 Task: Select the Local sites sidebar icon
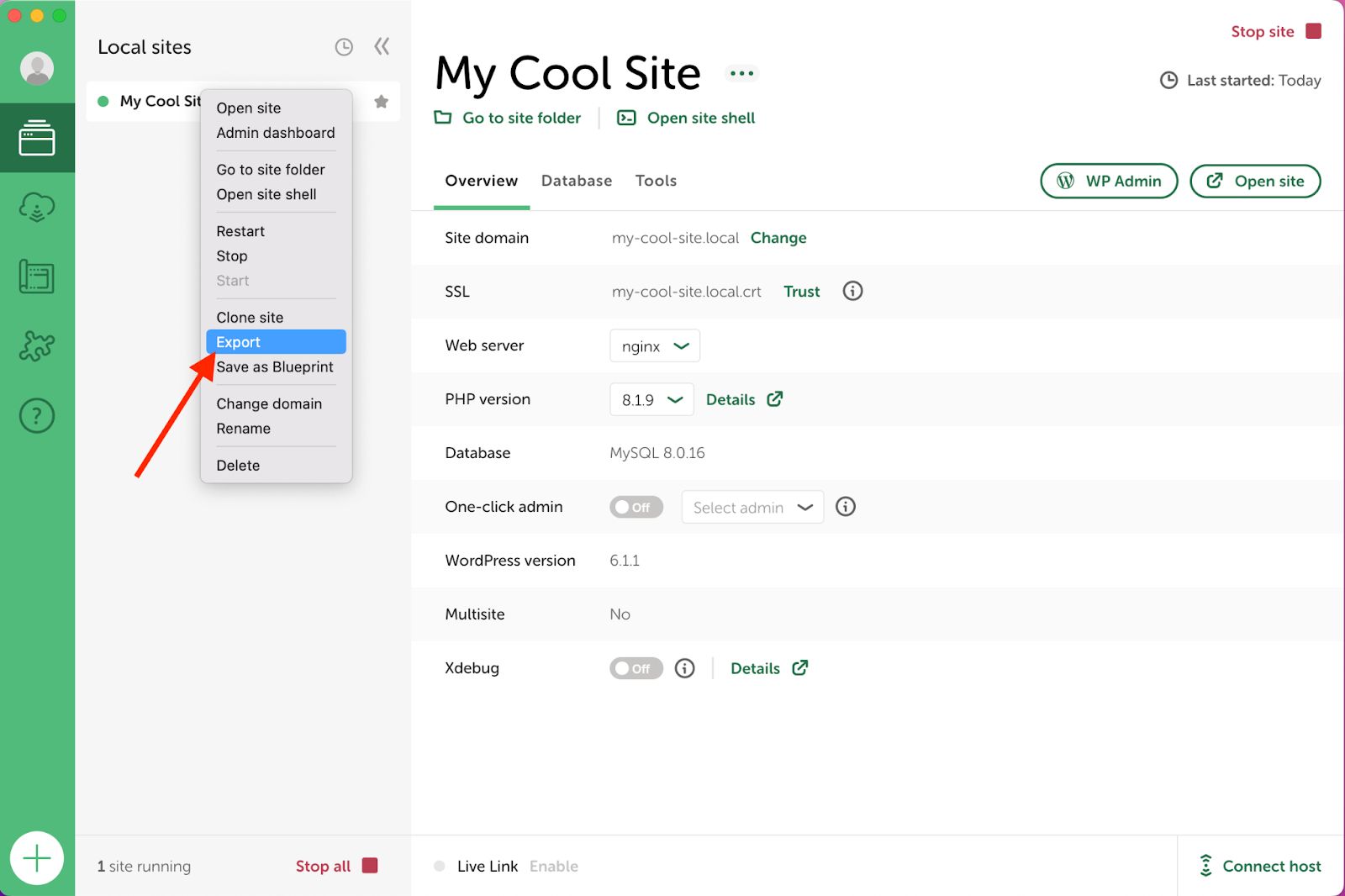[37, 138]
